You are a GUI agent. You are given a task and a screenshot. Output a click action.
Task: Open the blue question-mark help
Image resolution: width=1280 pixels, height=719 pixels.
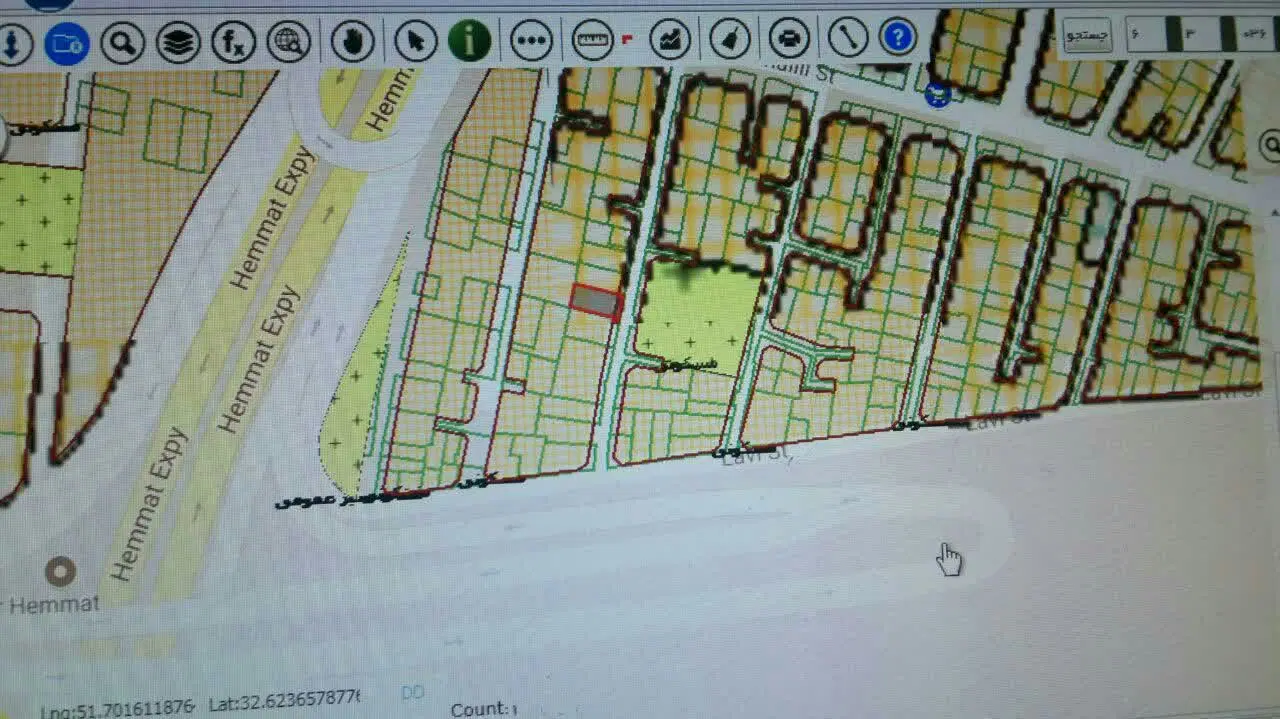[898, 38]
